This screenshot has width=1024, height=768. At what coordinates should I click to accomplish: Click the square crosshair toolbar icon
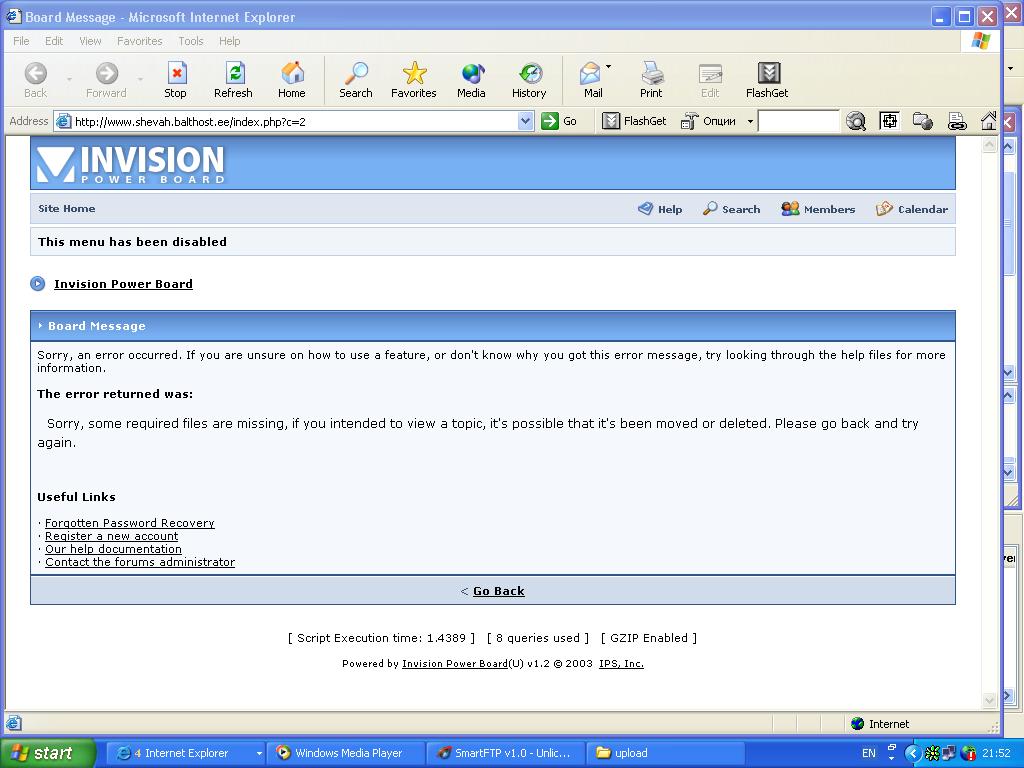pos(889,121)
